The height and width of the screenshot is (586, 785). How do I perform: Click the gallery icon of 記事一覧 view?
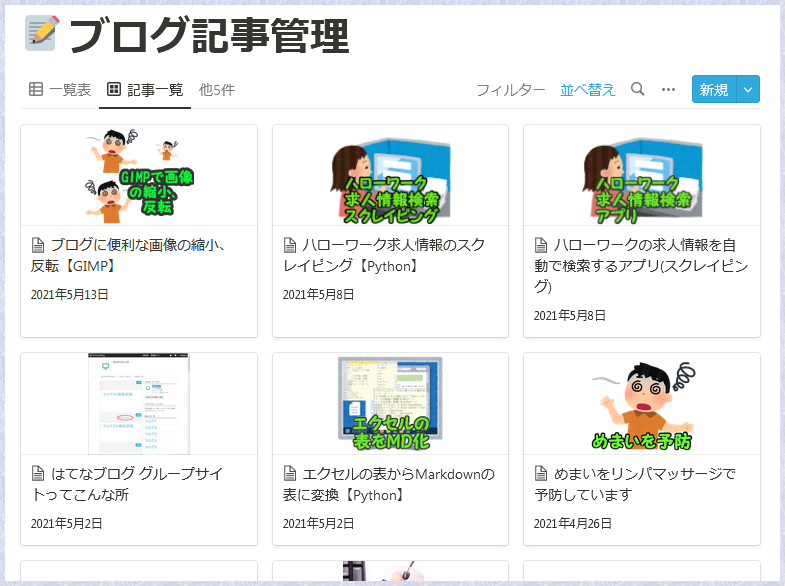(114, 89)
